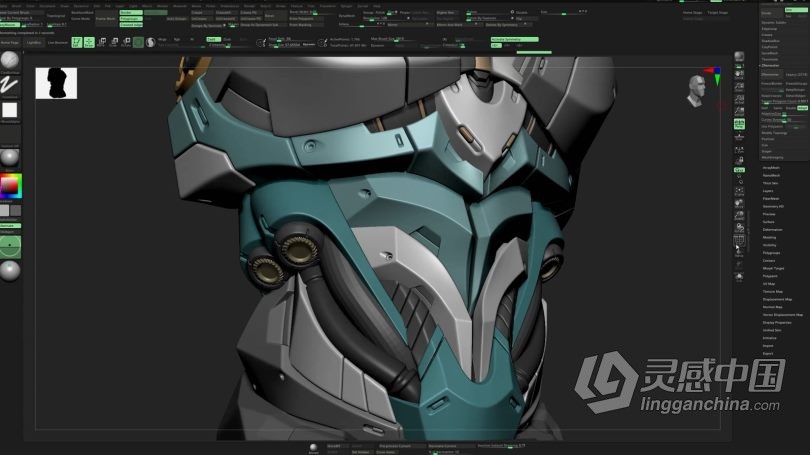Viewport: 810px width, 455px height.
Task: Toggle X axis symmetry >X<
Action: click(495, 45)
